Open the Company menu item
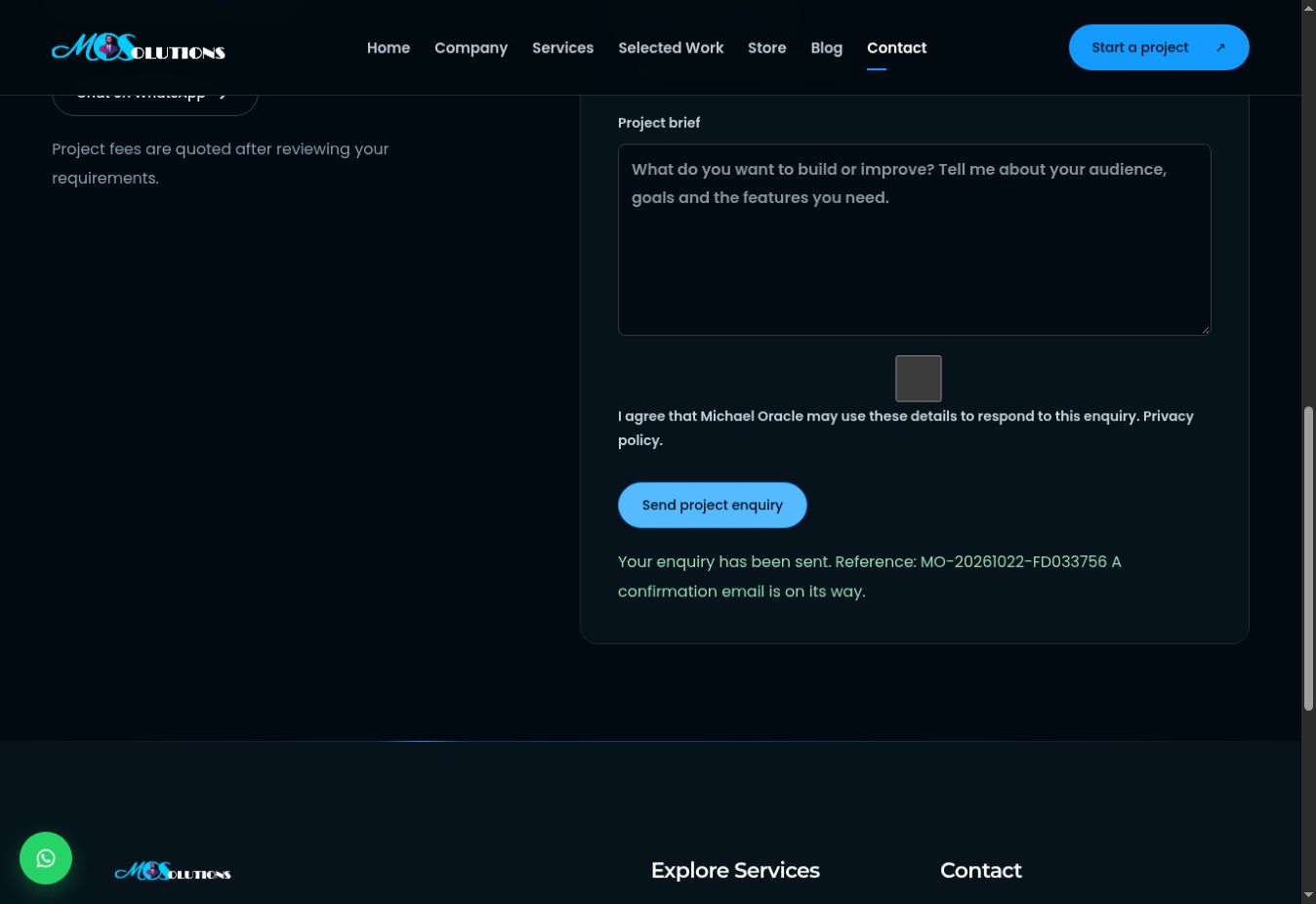Viewport: 1316px width, 904px height. pos(472,48)
